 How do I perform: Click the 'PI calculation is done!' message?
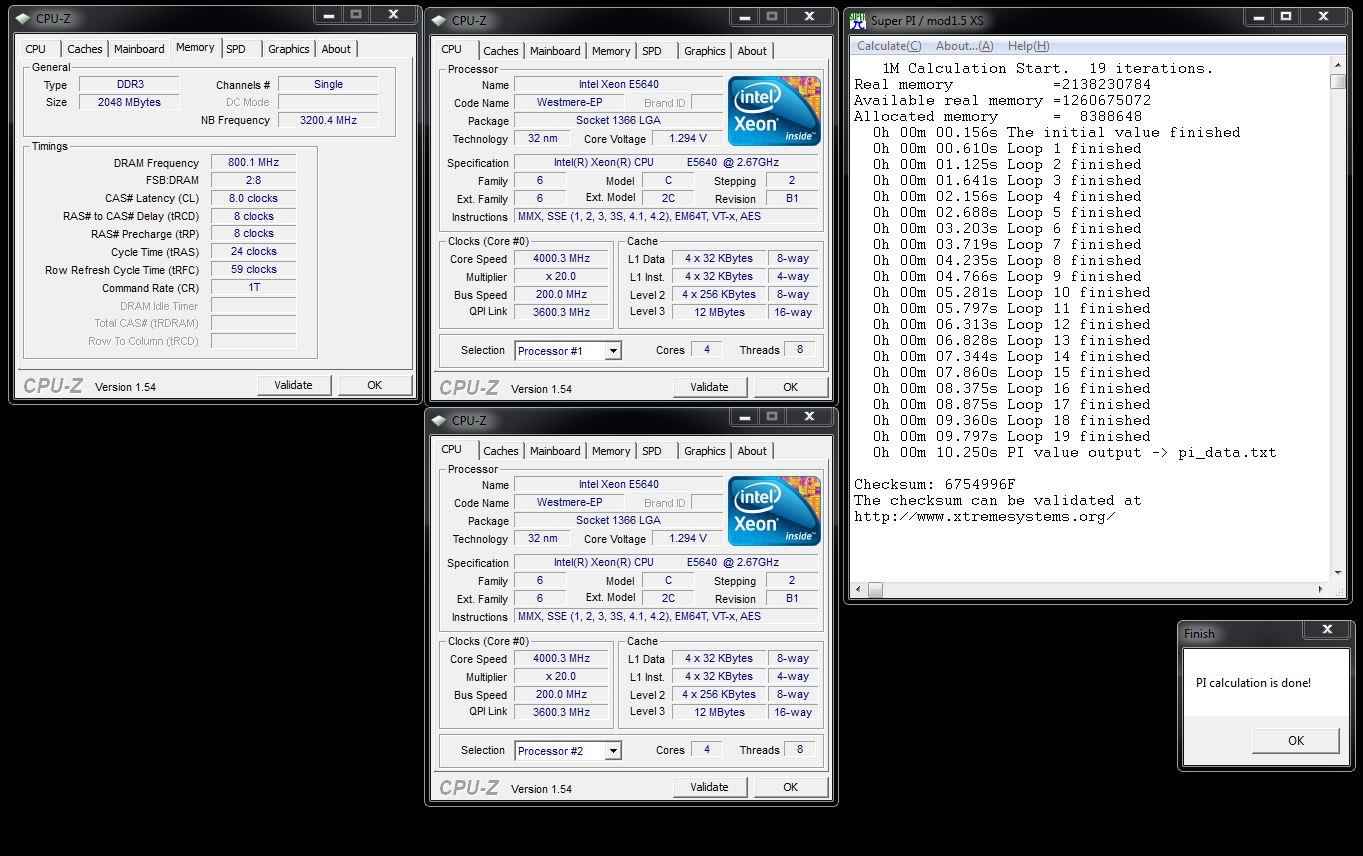coord(1253,683)
